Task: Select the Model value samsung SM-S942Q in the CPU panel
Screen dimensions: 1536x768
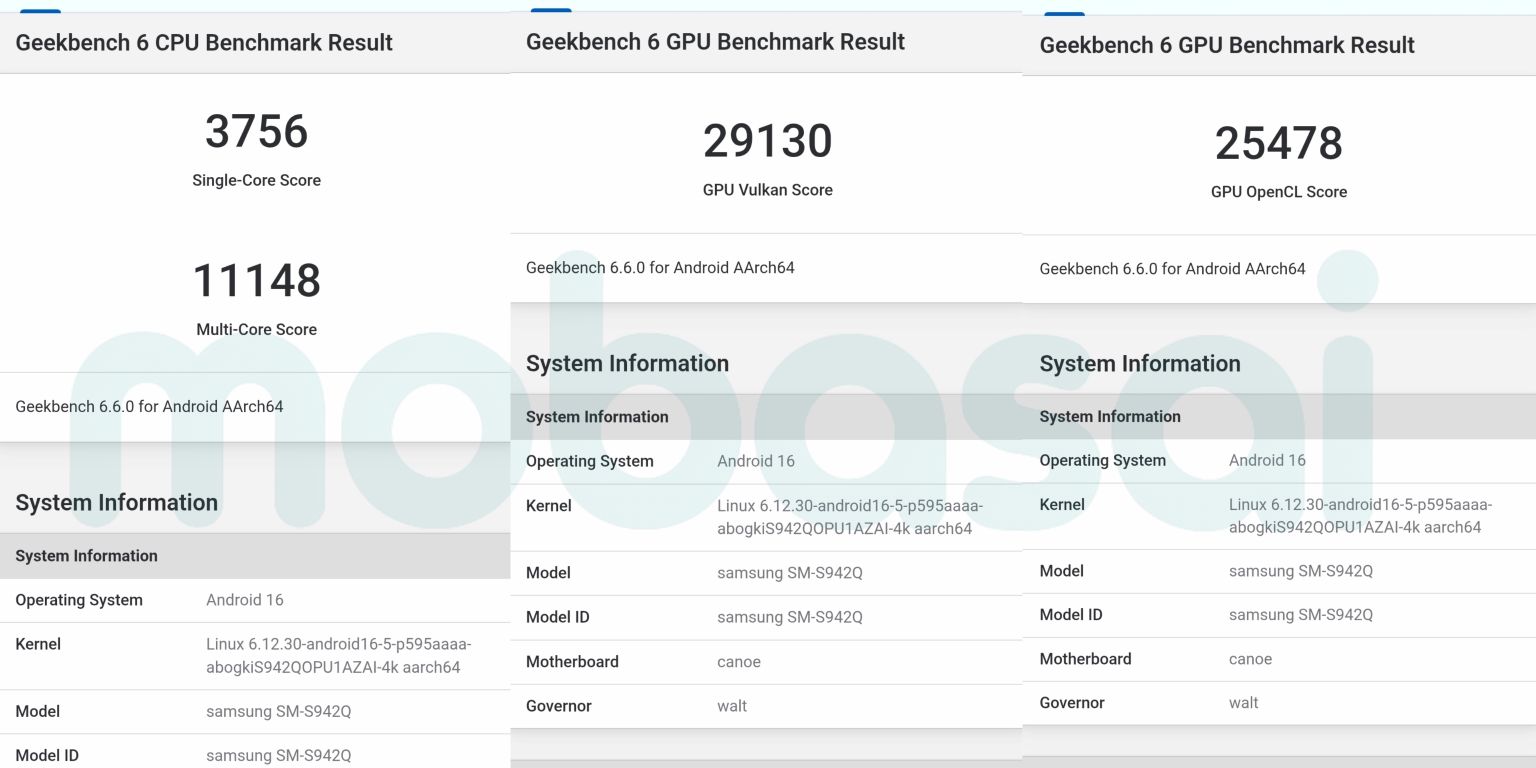Action: (278, 712)
